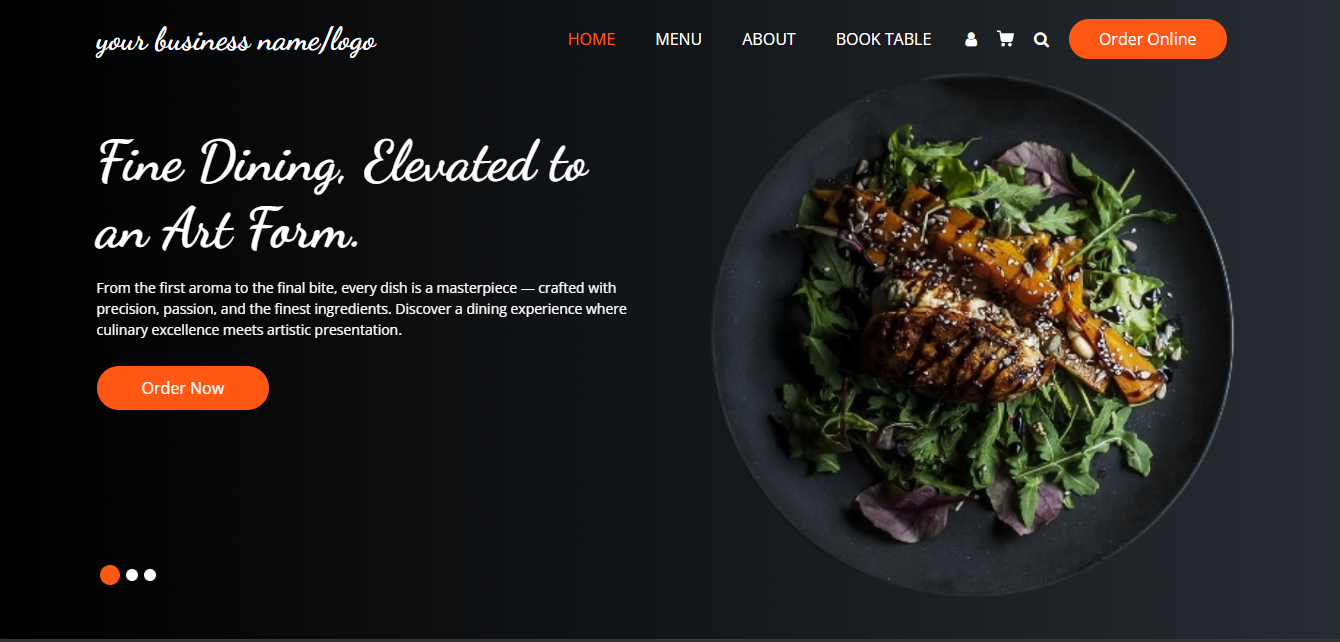Click the description paragraph under the headline

coord(362,309)
